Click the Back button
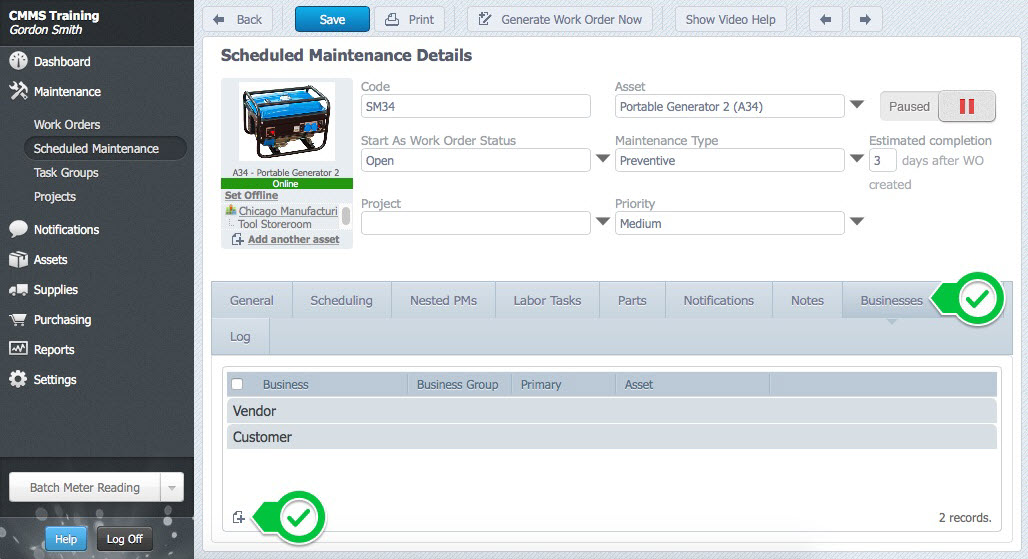Image resolution: width=1028 pixels, height=559 pixels. [x=238, y=20]
